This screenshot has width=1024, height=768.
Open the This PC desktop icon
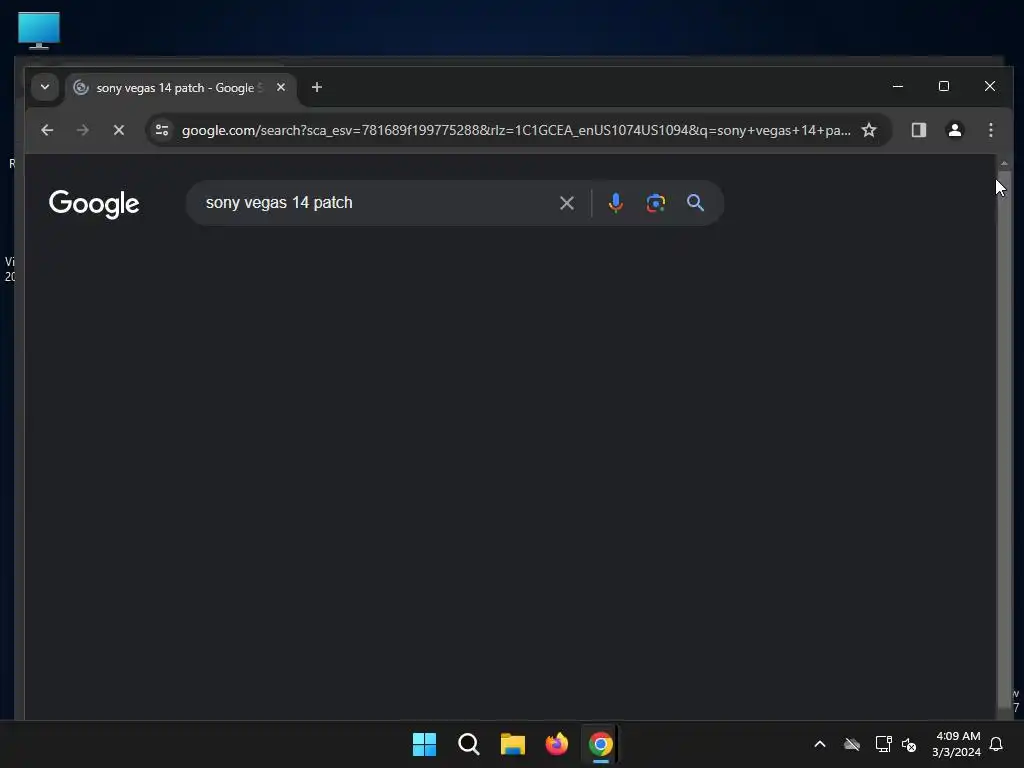[x=39, y=30]
